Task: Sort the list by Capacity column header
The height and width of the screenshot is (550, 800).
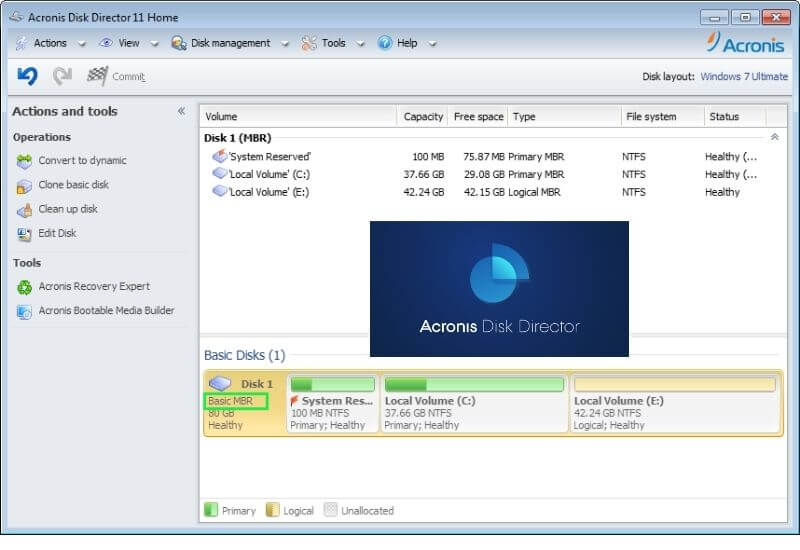Action: 423,117
